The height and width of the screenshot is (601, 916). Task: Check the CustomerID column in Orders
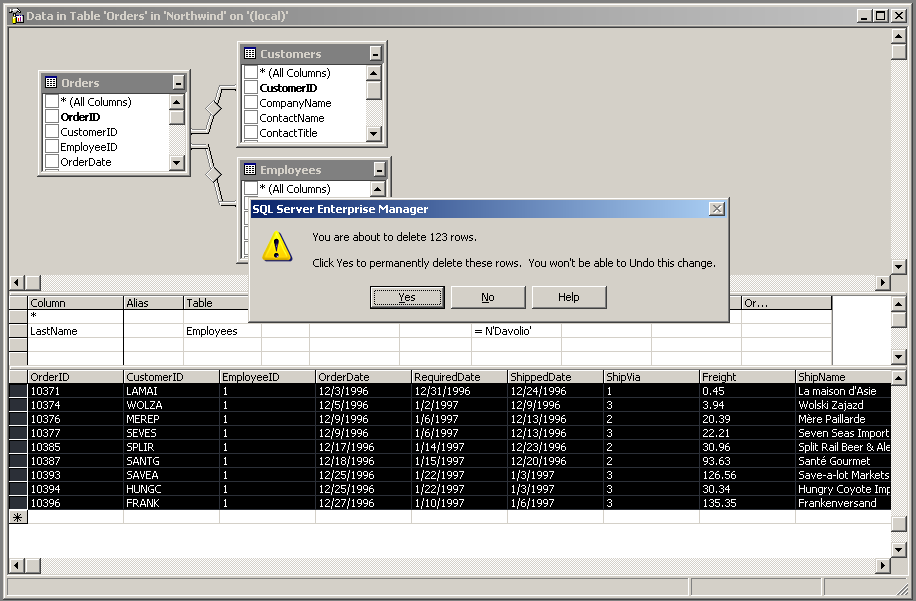click(x=51, y=131)
